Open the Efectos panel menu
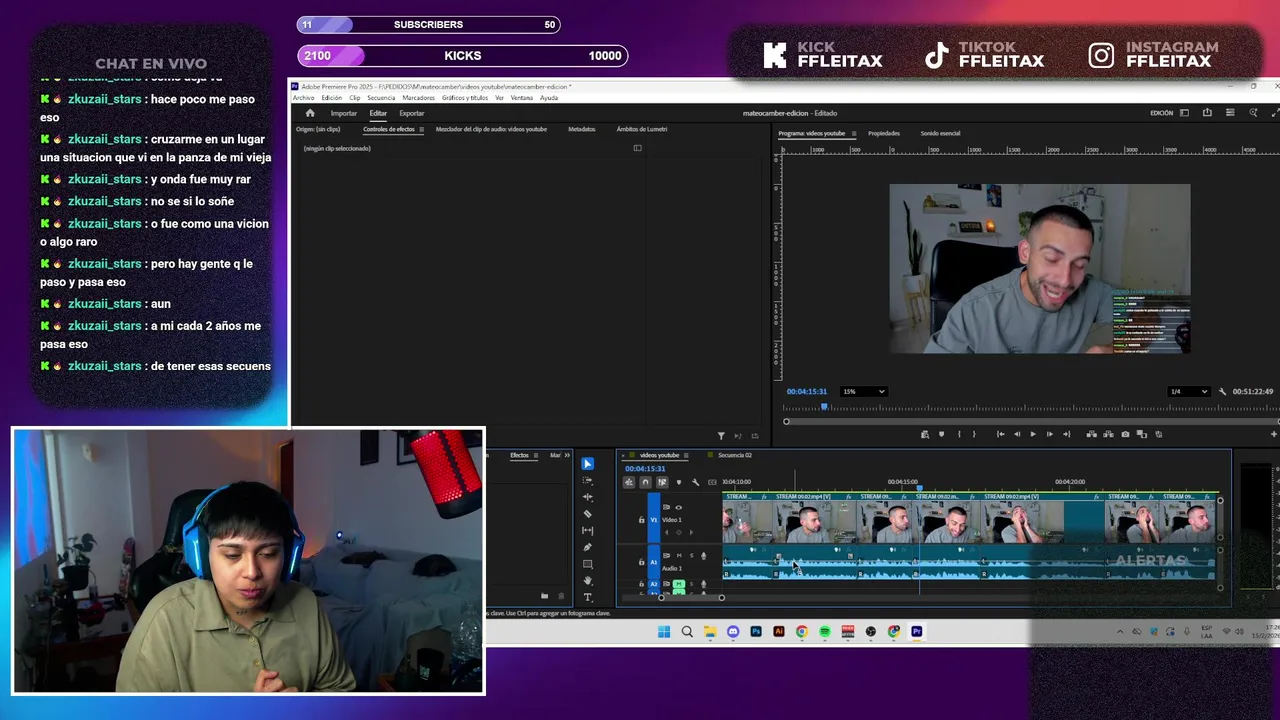 pyautogui.click(x=536, y=455)
